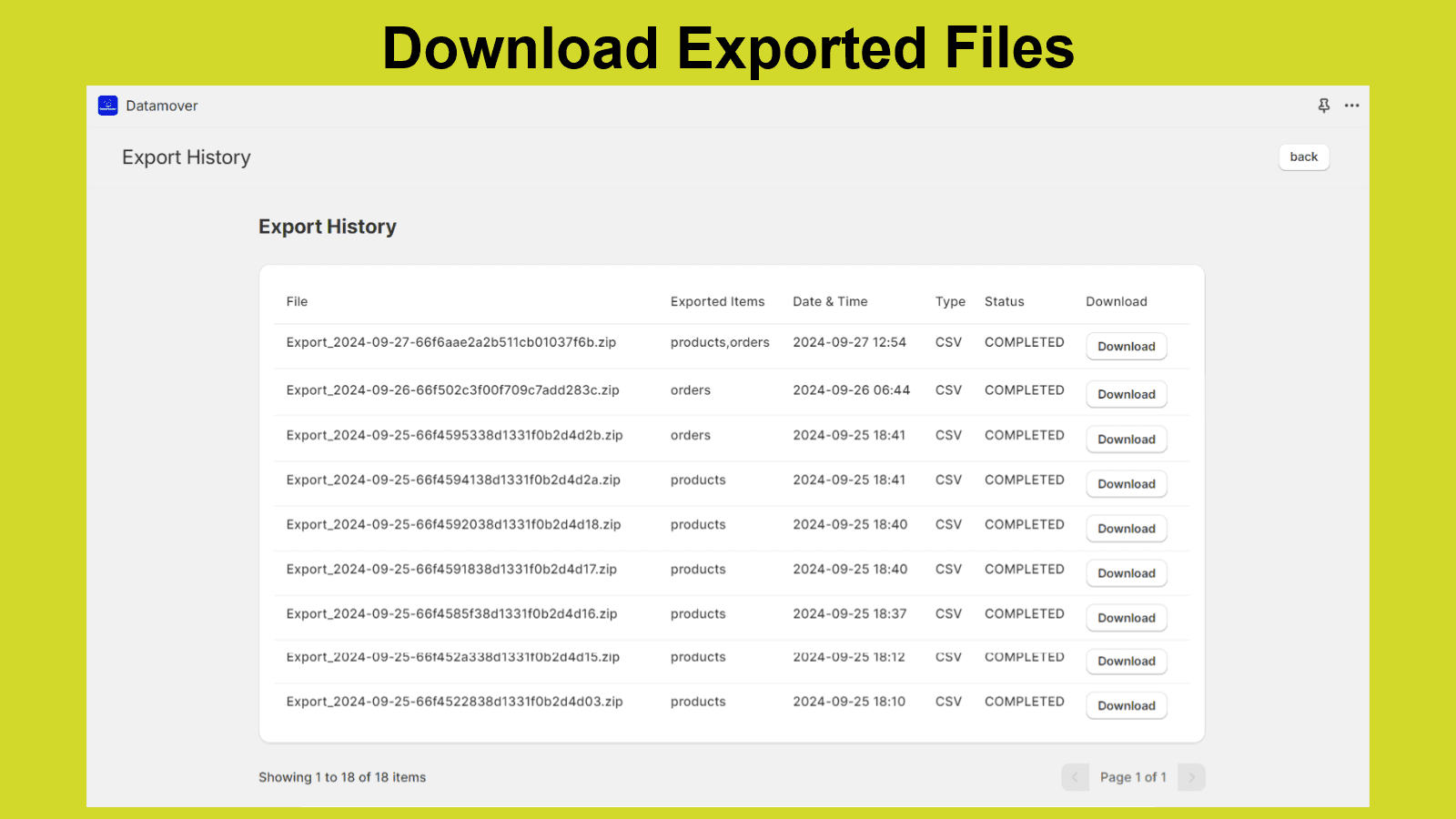Download the export file ending in 4d17.zip

tap(1126, 573)
